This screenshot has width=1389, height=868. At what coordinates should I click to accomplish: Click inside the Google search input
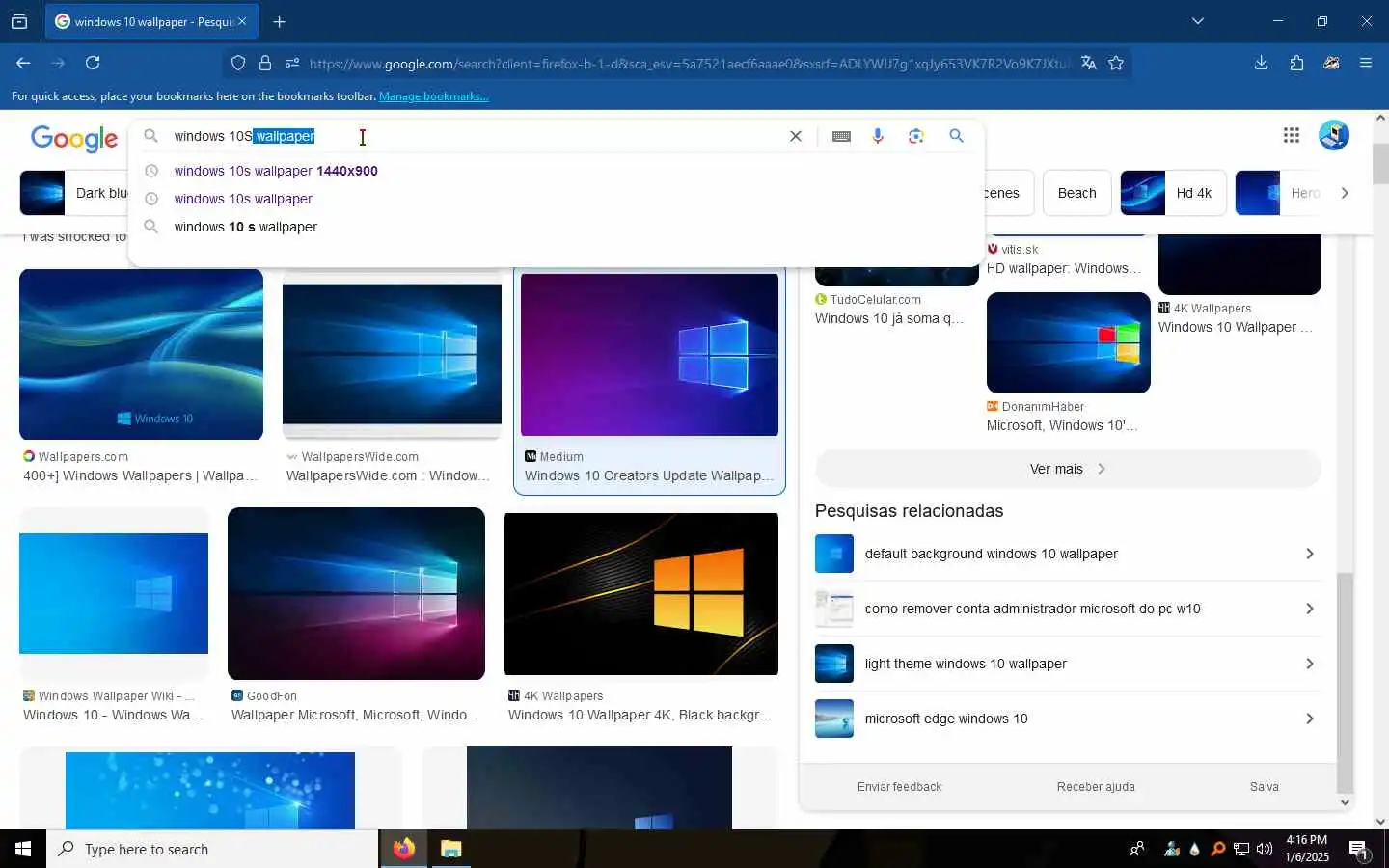coord(473,136)
